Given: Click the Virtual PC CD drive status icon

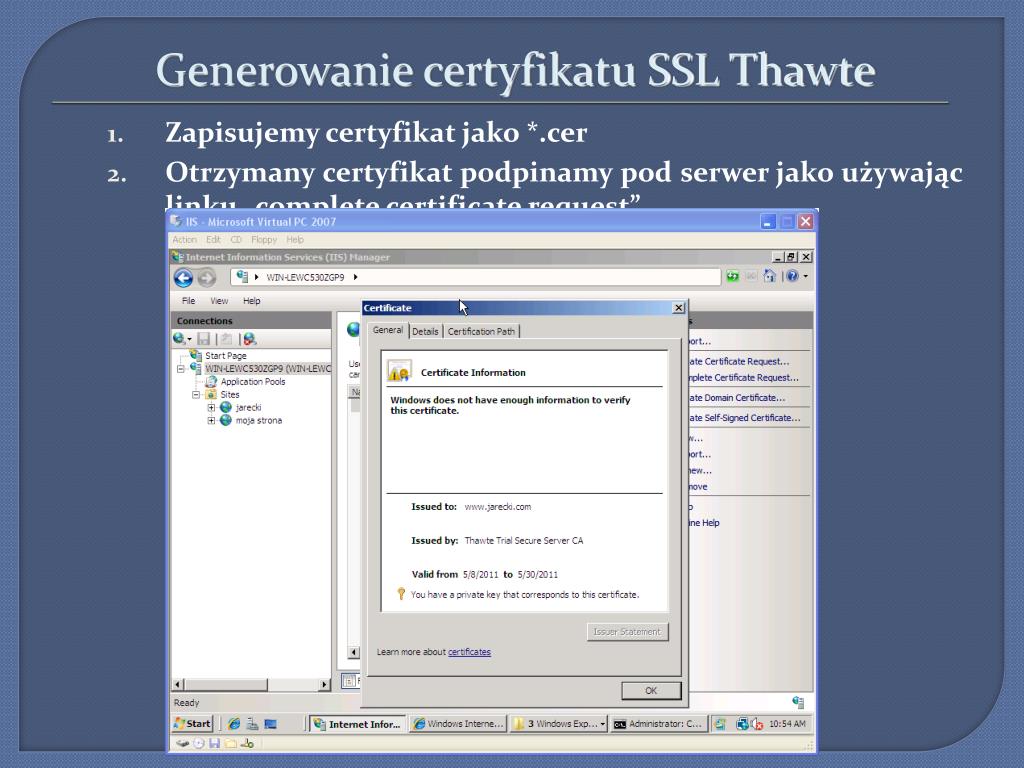Looking at the screenshot, I should coord(199,743).
